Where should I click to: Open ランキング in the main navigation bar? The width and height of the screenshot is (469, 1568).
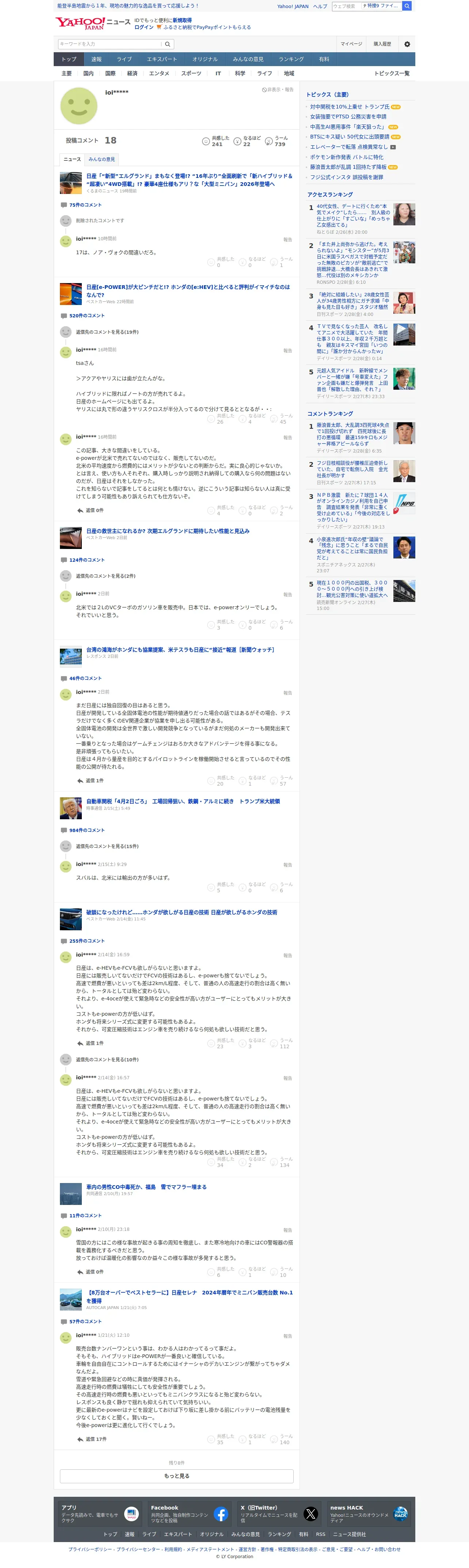pos(291,59)
